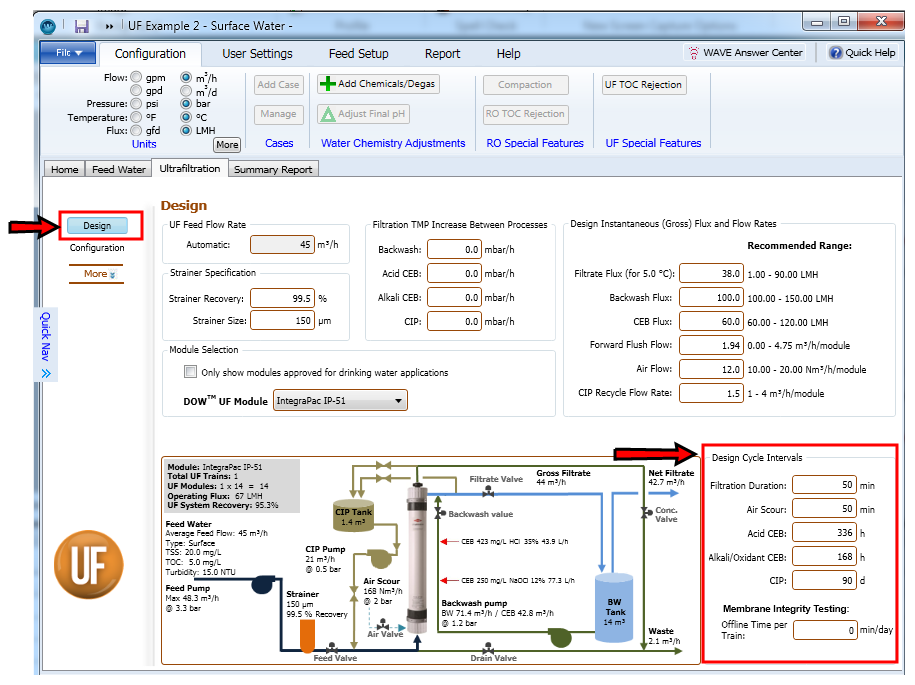Click the Adjust Final pH button
This screenshot has width=915, height=685.
tap(364, 114)
